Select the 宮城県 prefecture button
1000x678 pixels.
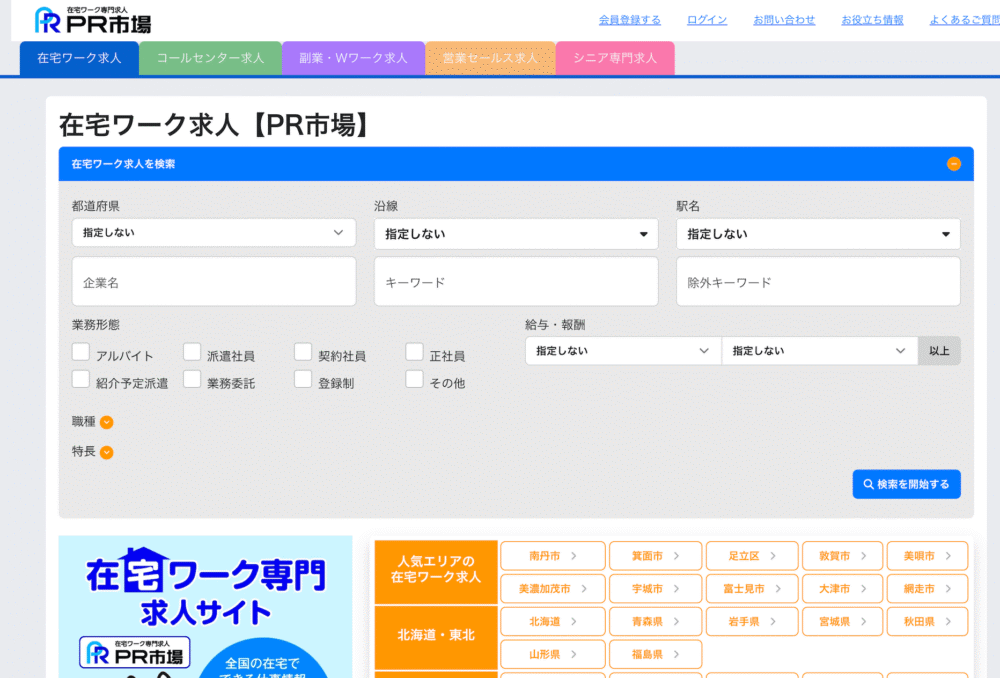(842, 622)
